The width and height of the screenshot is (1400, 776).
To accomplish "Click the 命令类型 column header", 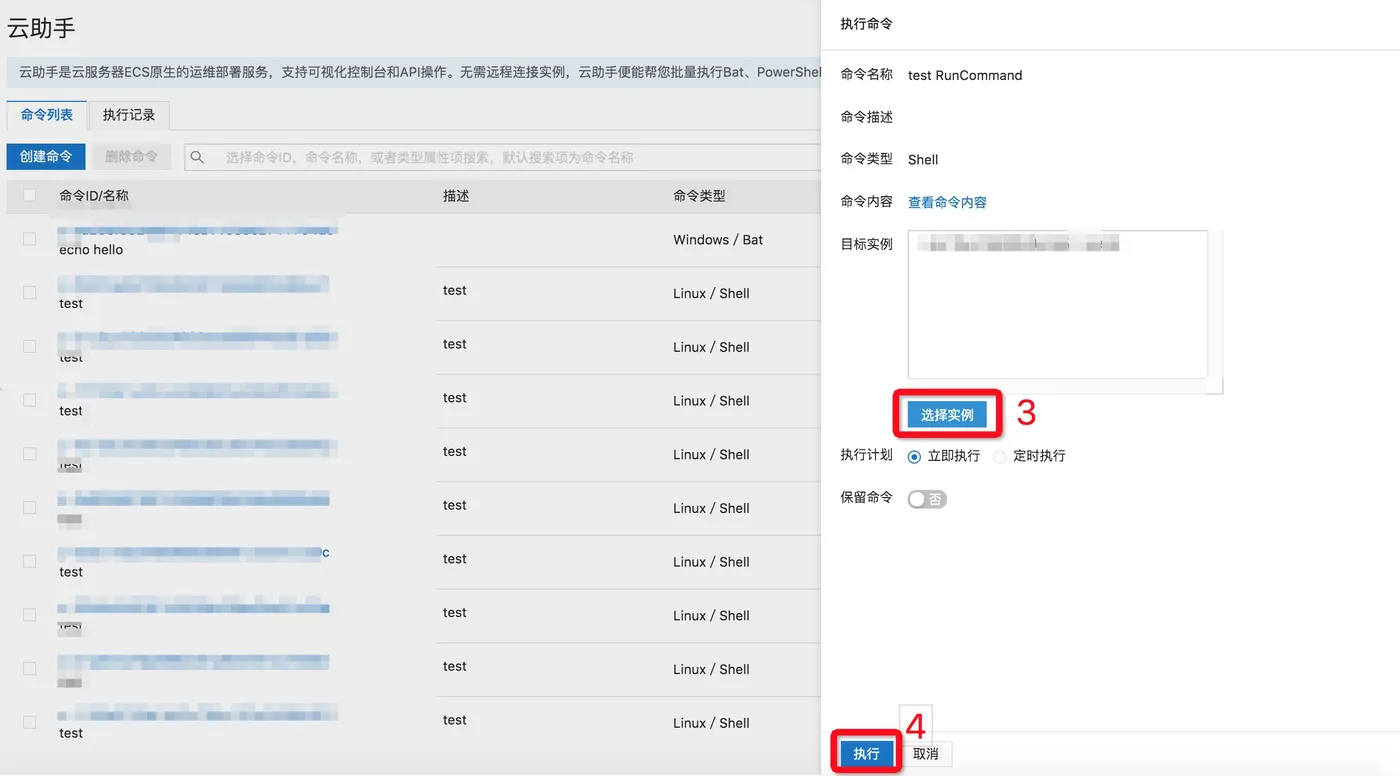I will 699,196.
